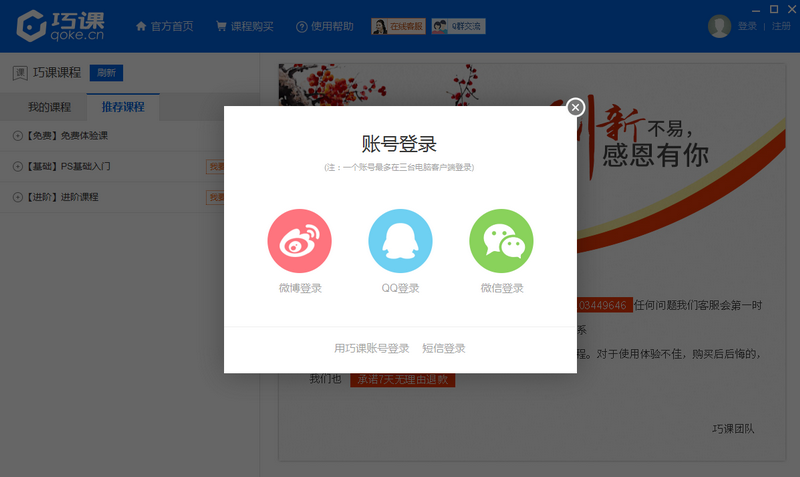Click the 巧课团队 signature text

[733, 429]
